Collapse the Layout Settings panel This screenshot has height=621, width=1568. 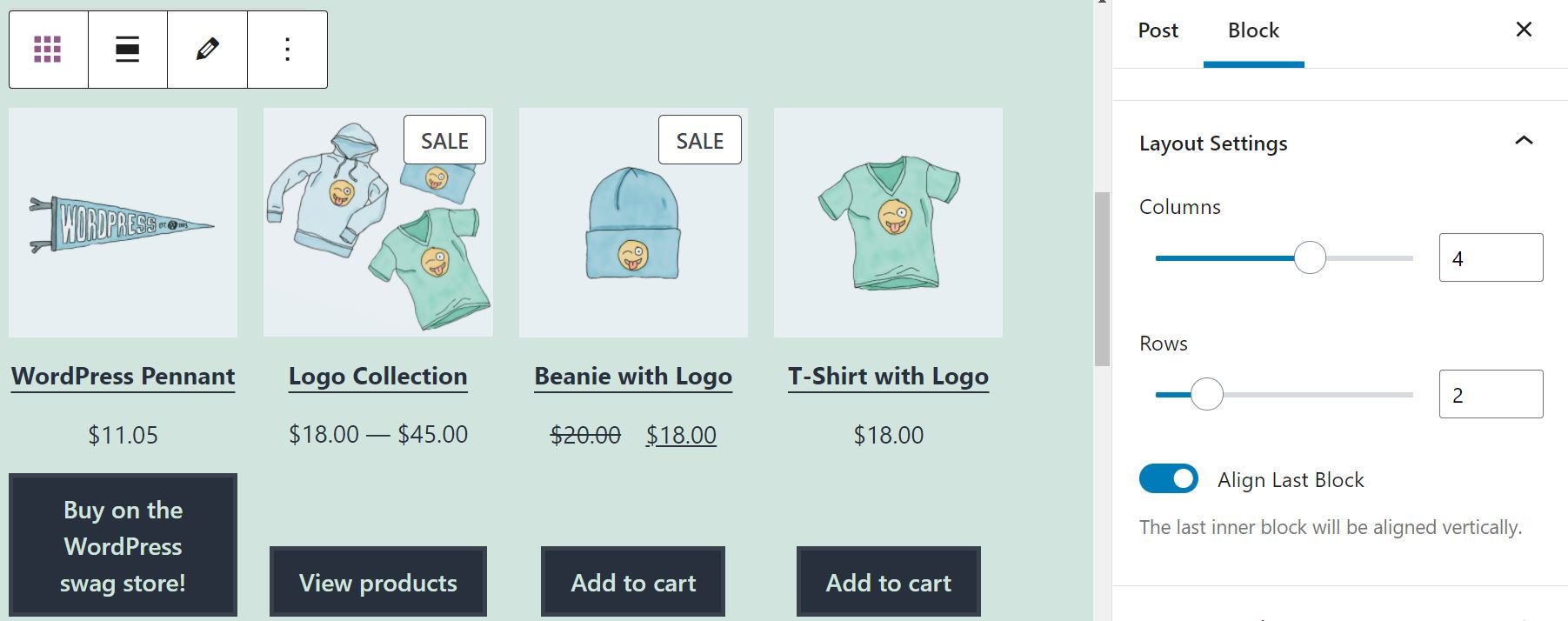click(1524, 141)
